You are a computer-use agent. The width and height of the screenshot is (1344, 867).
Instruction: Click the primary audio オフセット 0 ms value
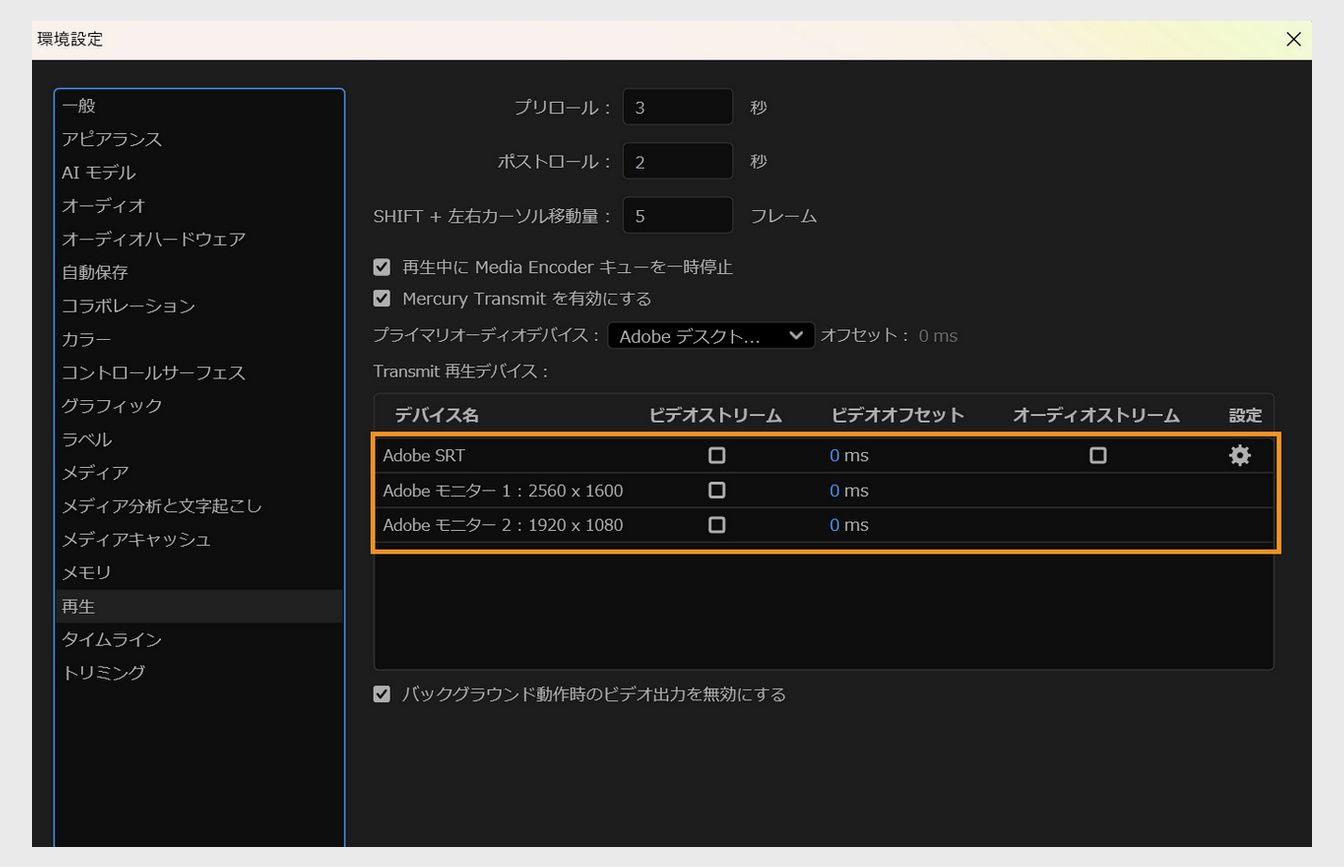[x=938, y=336]
